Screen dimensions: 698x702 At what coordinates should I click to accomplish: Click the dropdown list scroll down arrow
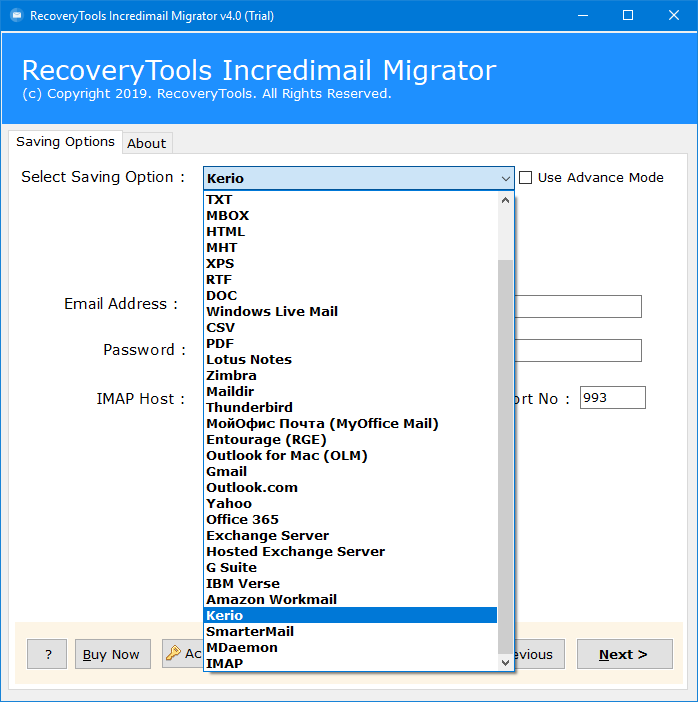(x=505, y=663)
